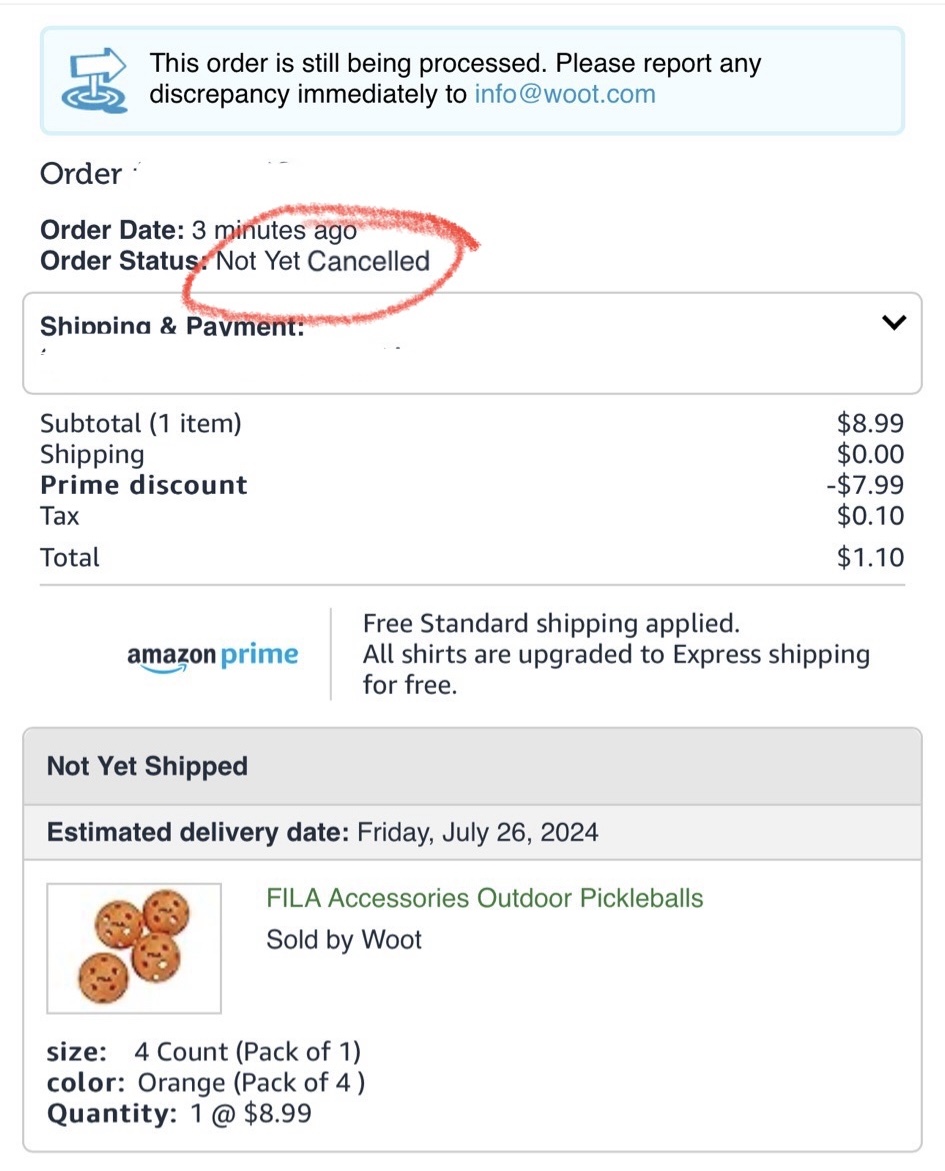Open the info@woot.com email link
Image resolution: width=945 pixels, height=1171 pixels.
point(565,94)
